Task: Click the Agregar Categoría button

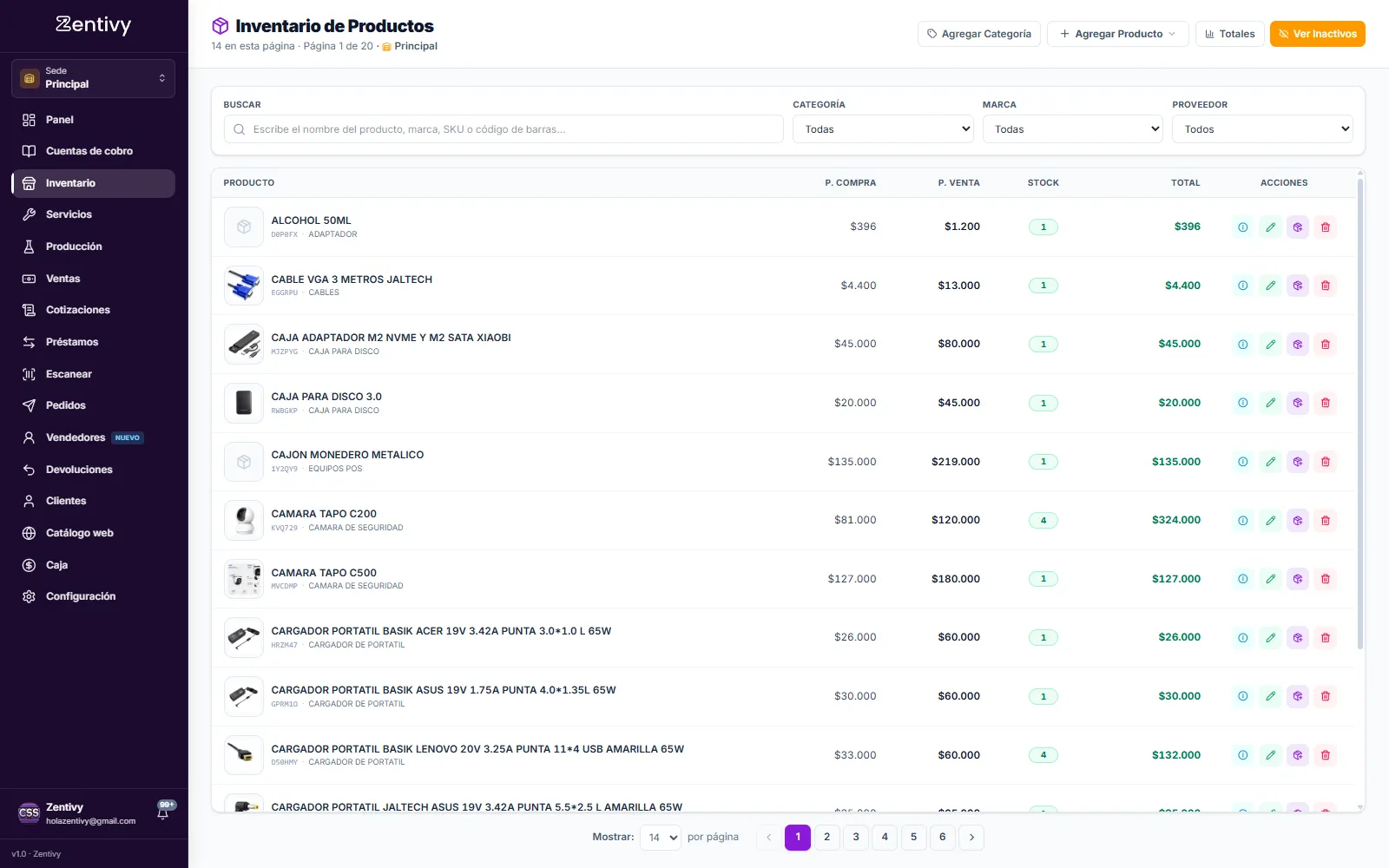Action: (x=979, y=34)
